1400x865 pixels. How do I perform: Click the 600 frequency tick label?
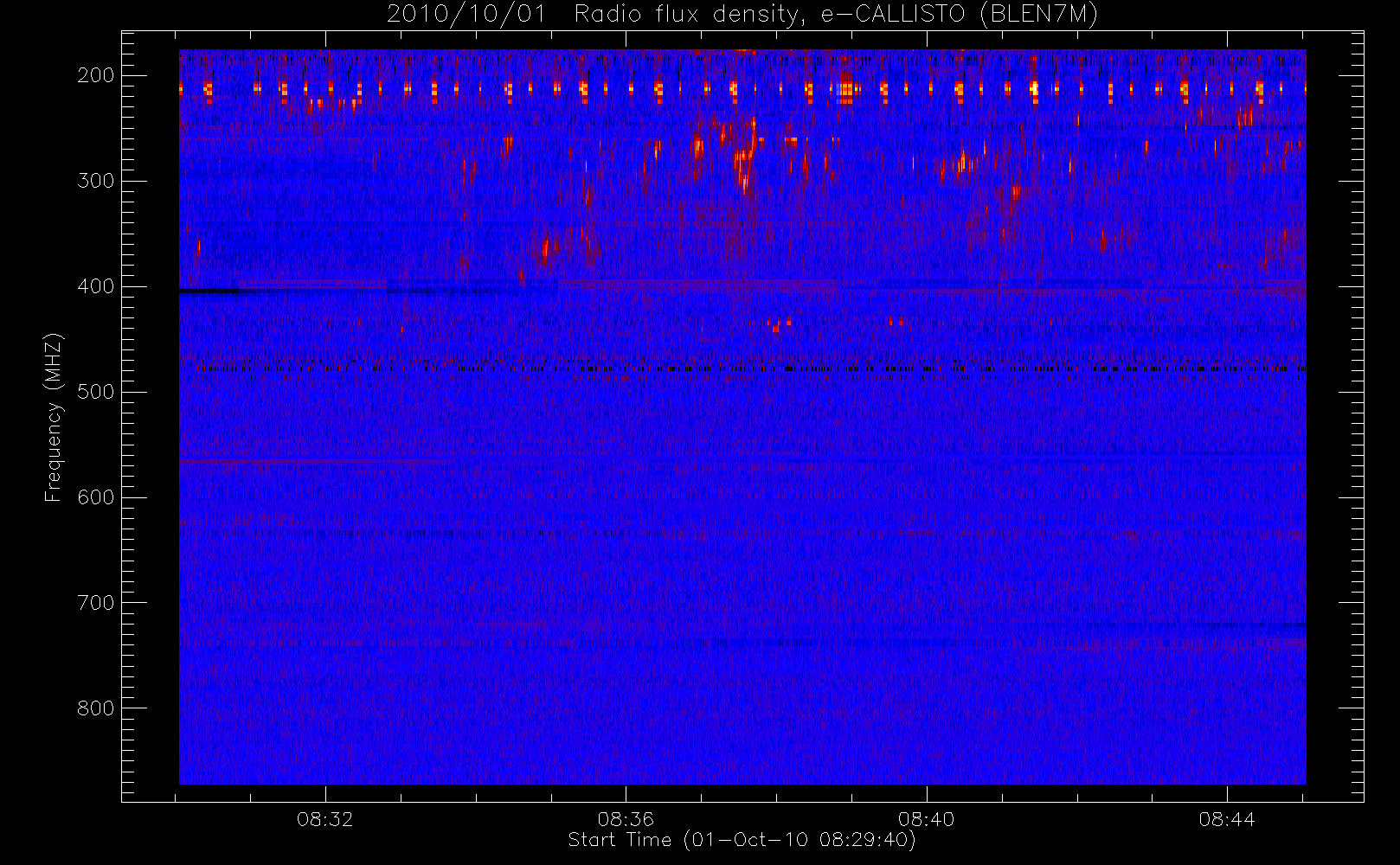(96, 497)
